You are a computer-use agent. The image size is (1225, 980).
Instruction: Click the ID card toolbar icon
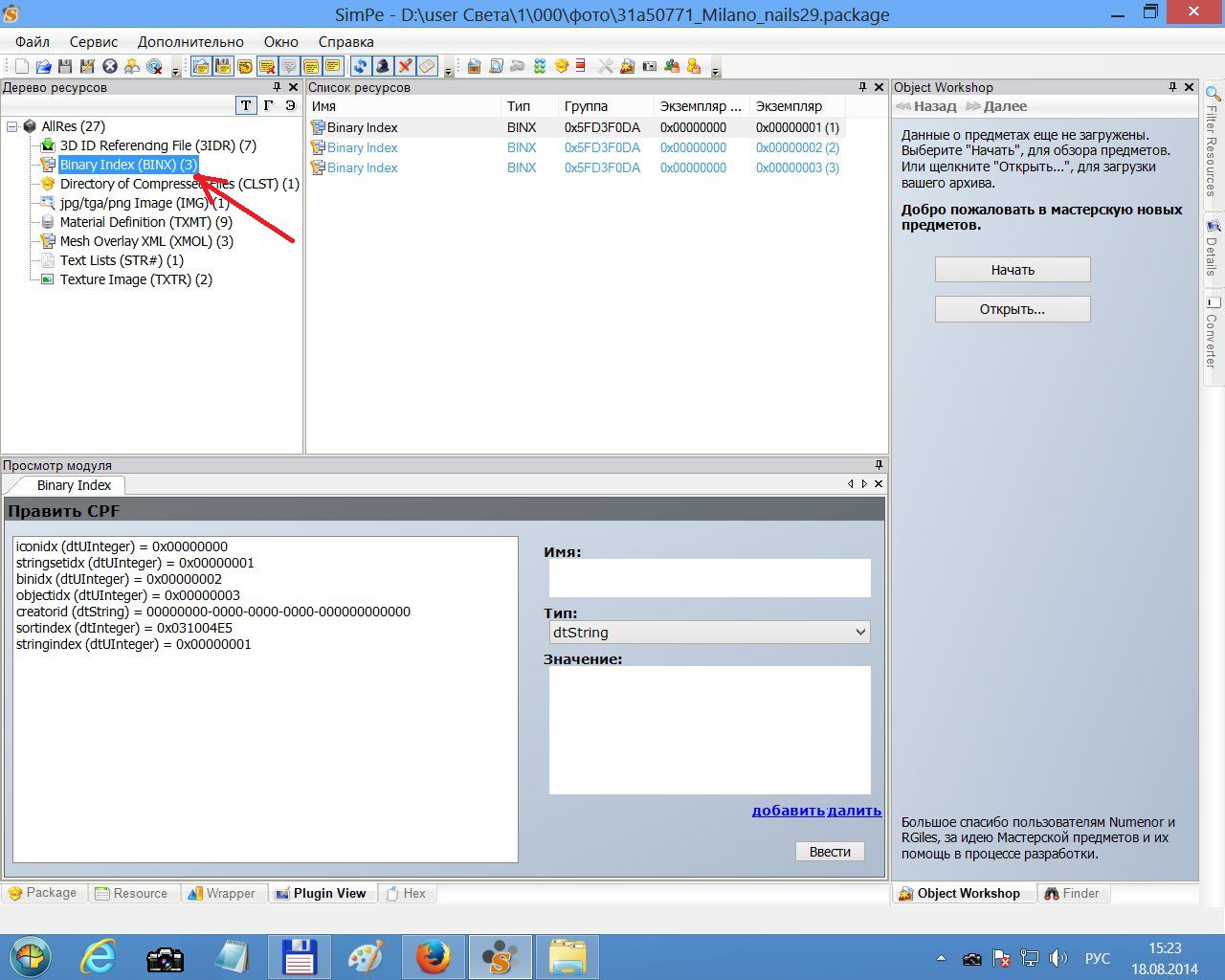point(650,66)
